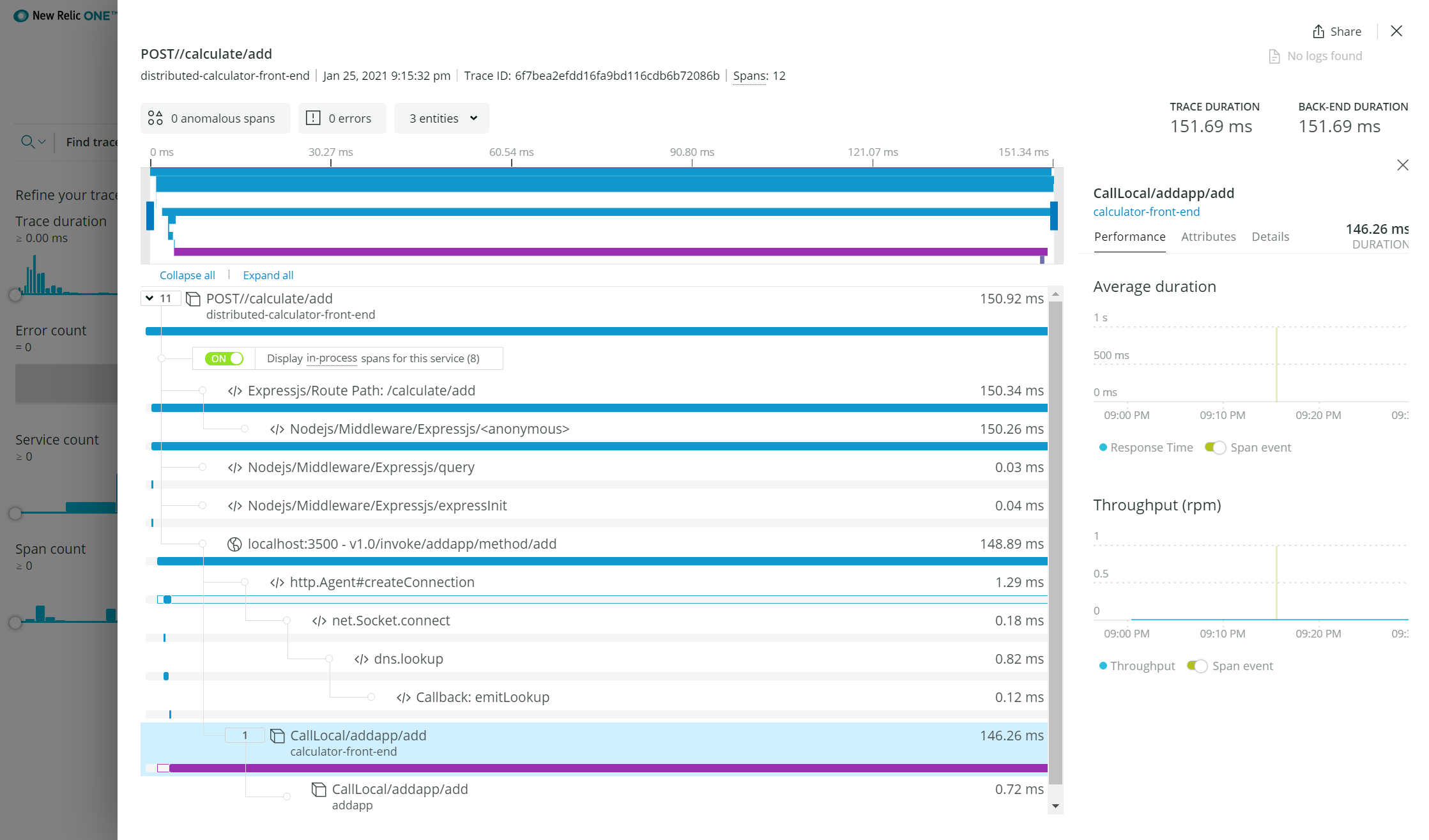The image size is (1429, 840).
Task: Click the anomalous spans icon
Action: (156, 118)
